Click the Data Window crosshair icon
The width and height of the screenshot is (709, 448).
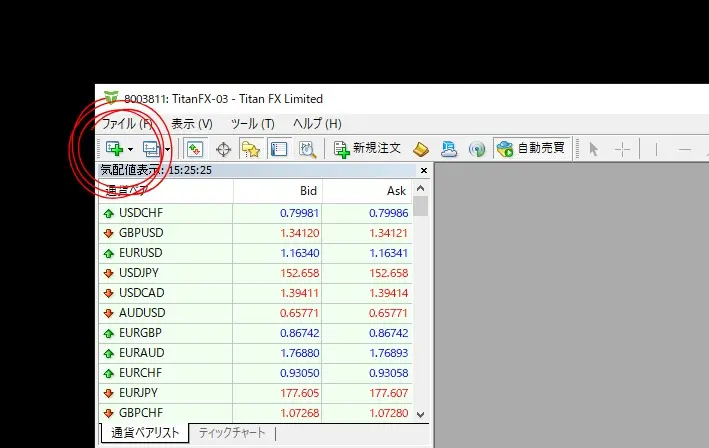click(223, 149)
